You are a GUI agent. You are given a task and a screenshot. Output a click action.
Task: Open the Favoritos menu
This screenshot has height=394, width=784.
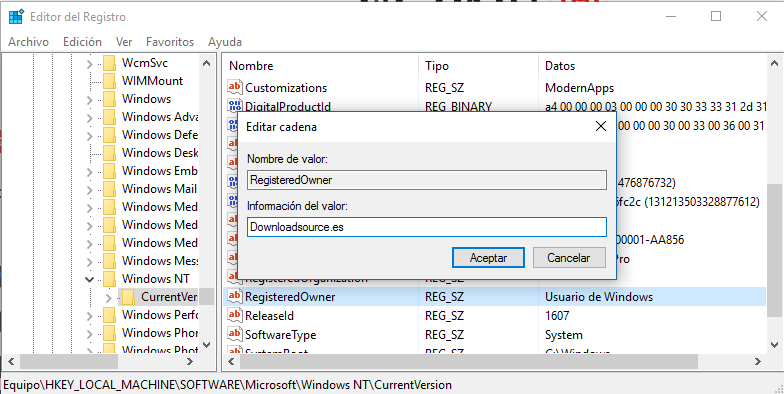[170, 42]
